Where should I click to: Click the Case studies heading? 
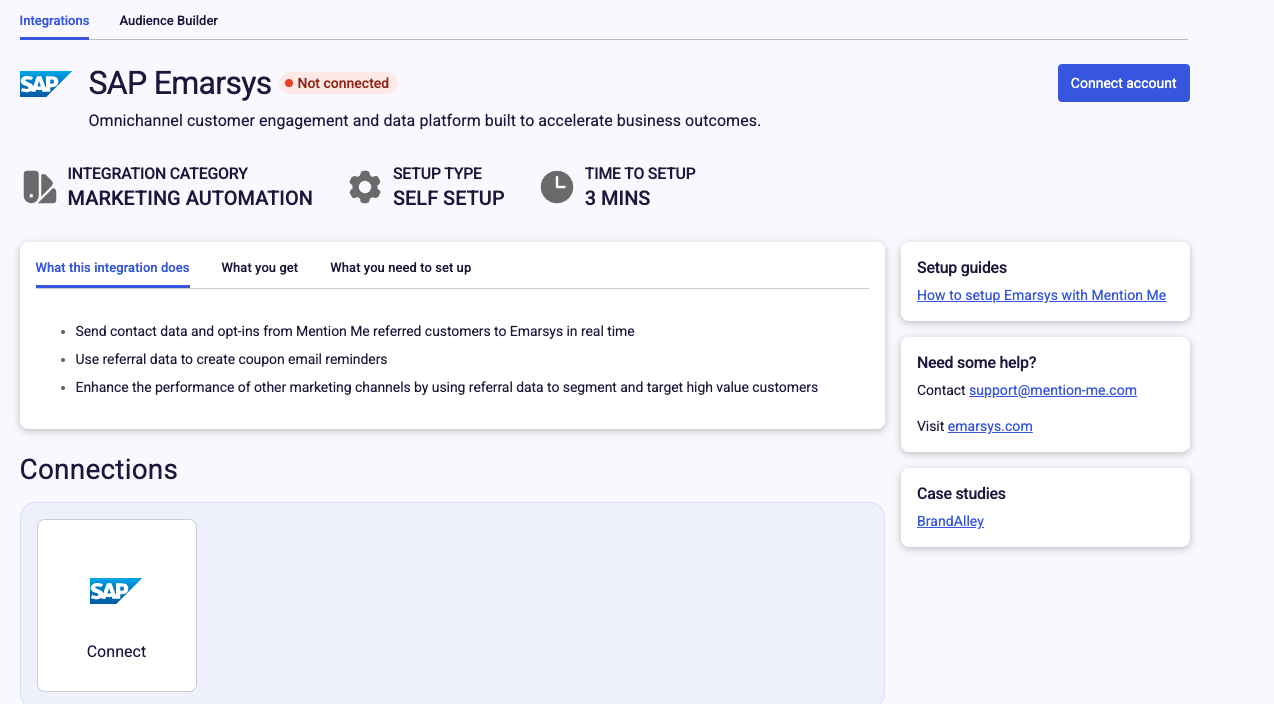(961, 494)
